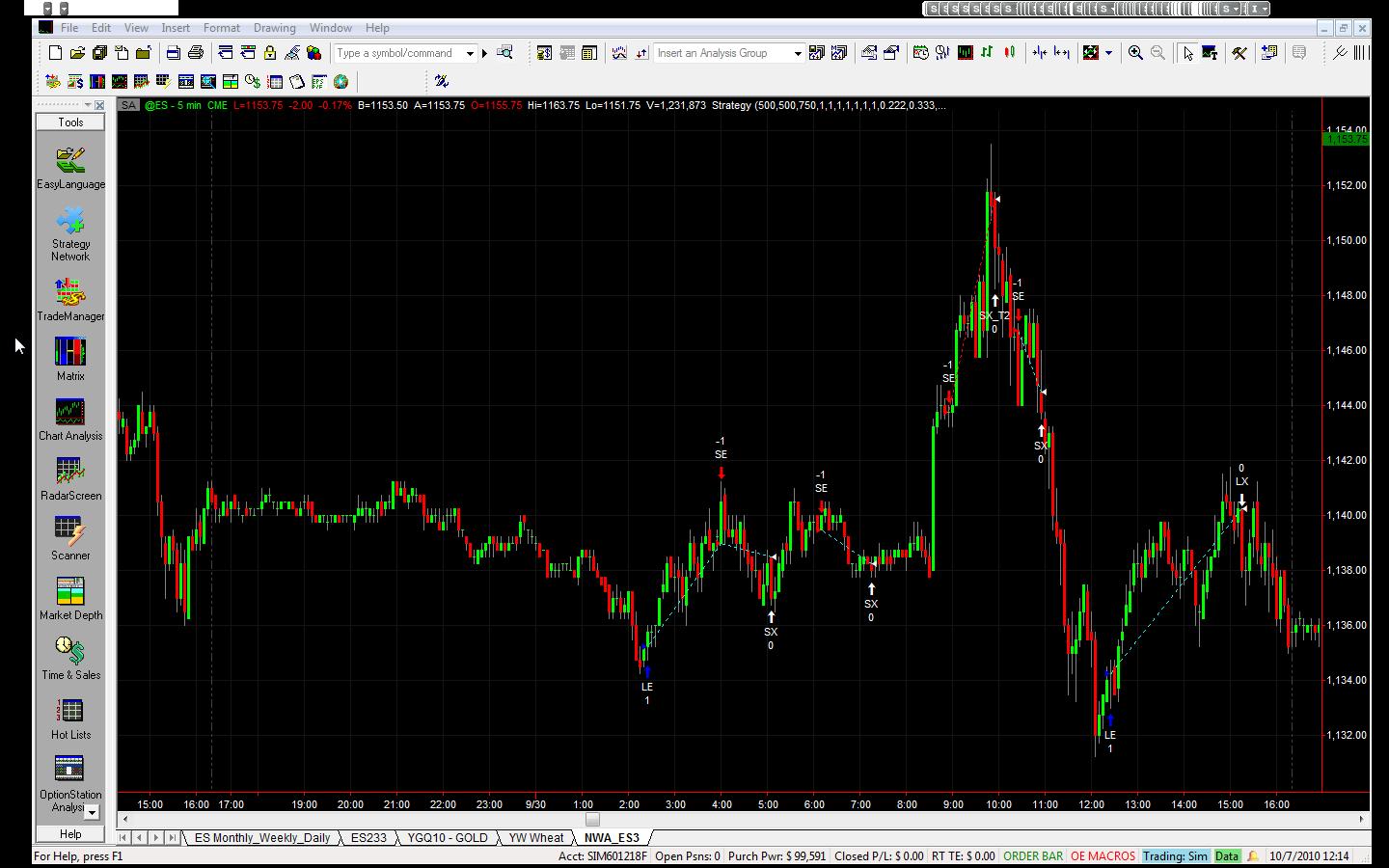Open the shortcut bar options arrow
The height and width of the screenshot is (868, 1389).
[x=88, y=105]
